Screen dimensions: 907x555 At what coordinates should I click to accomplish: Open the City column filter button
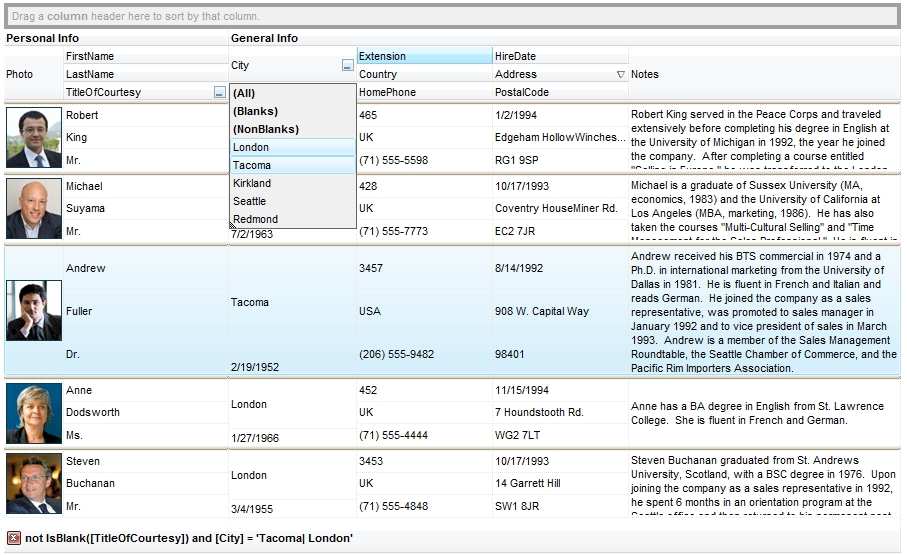347,66
